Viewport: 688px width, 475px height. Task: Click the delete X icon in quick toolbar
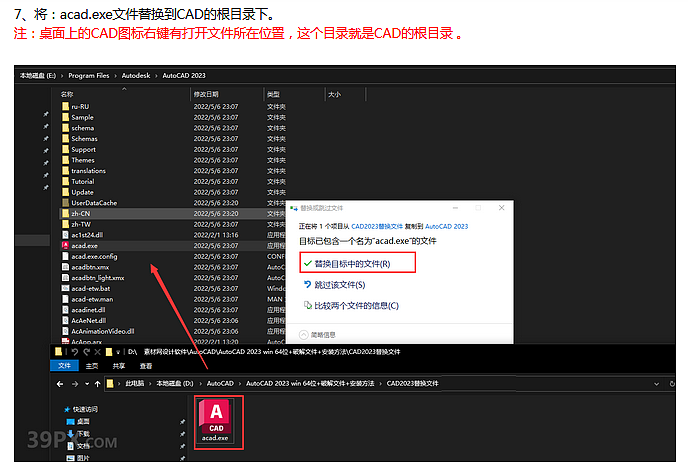(97, 352)
